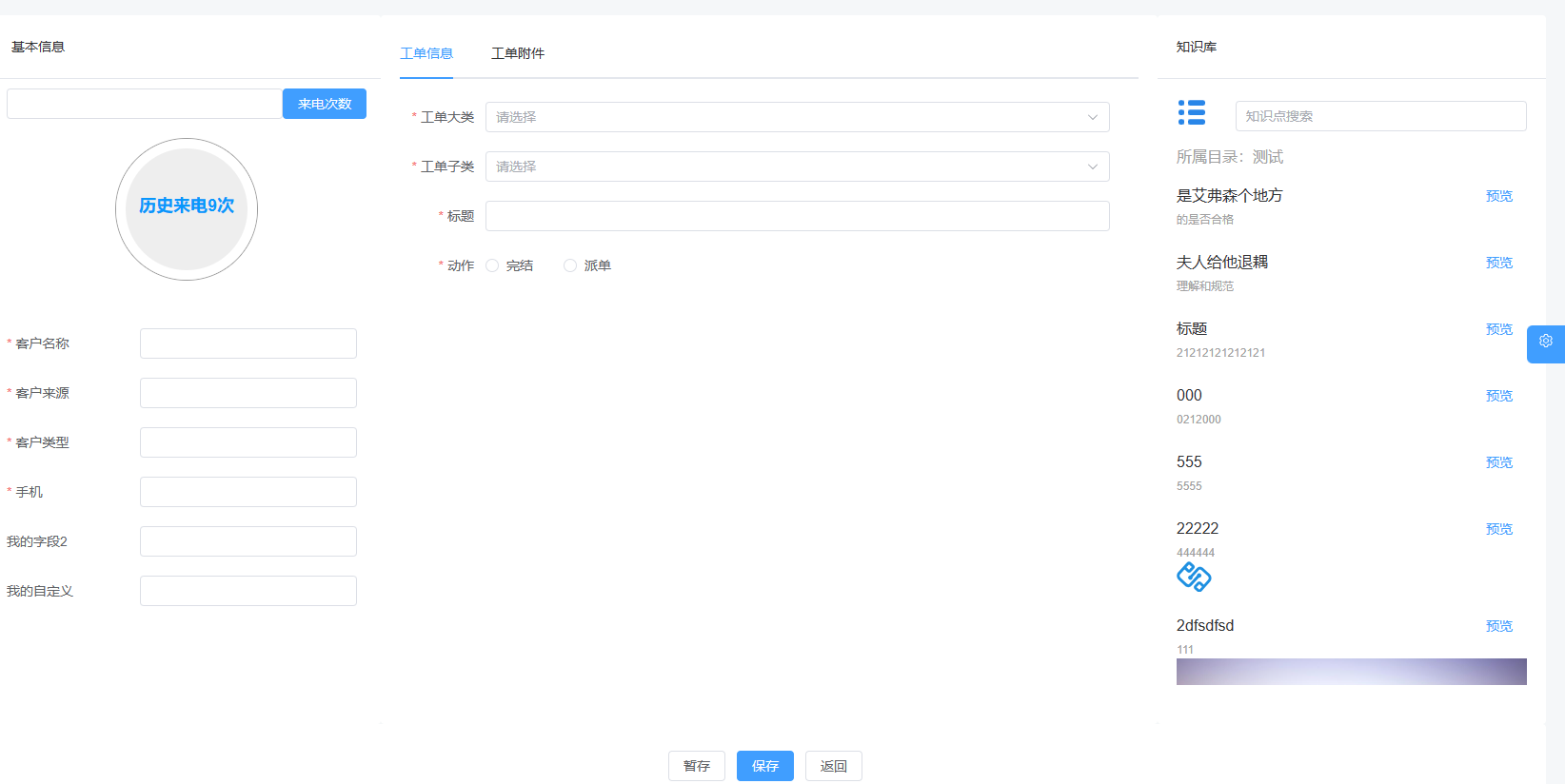The height and width of the screenshot is (784, 1565).
Task: Click the 返回 button
Action: click(834, 766)
